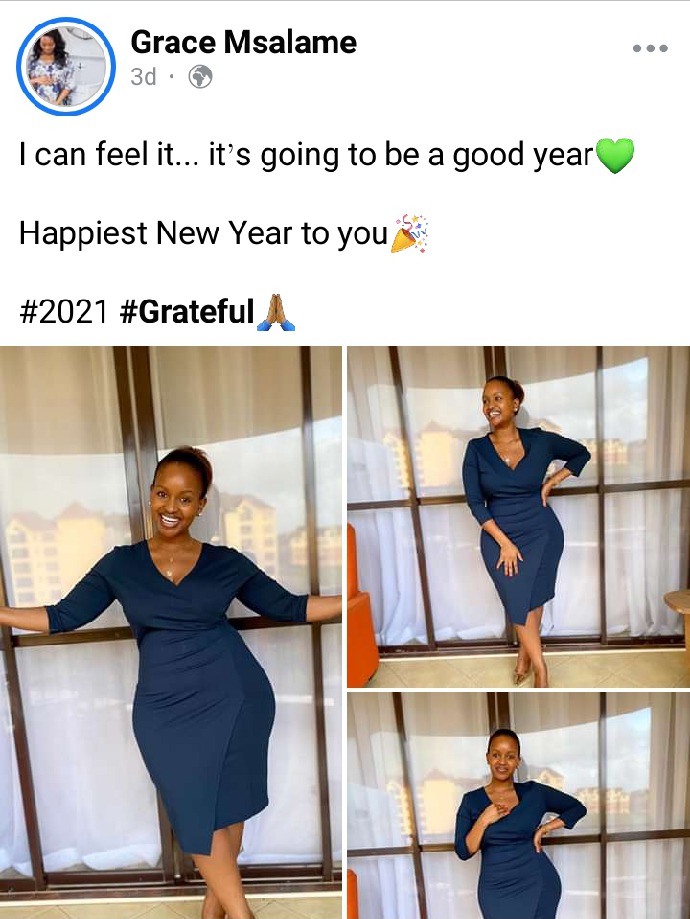This screenshot has height=919, width=690.
Task: Click the praying hands emoji
Action: coord(276,312)
